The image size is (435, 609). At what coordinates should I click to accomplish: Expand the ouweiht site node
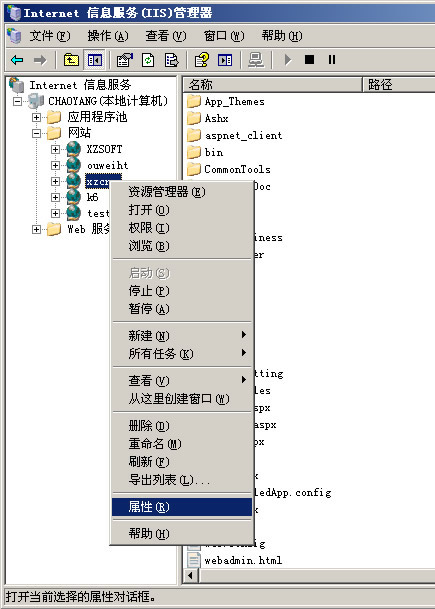tap(55, 165)
